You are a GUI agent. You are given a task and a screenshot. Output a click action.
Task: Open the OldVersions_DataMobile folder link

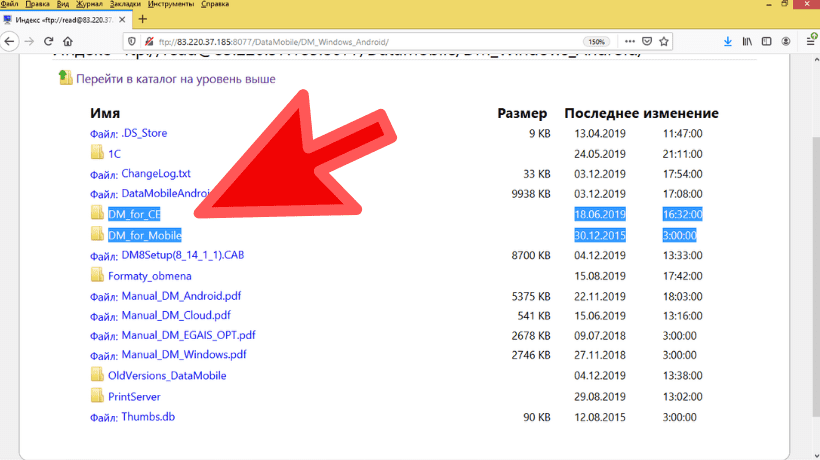[x=167, y=375]
